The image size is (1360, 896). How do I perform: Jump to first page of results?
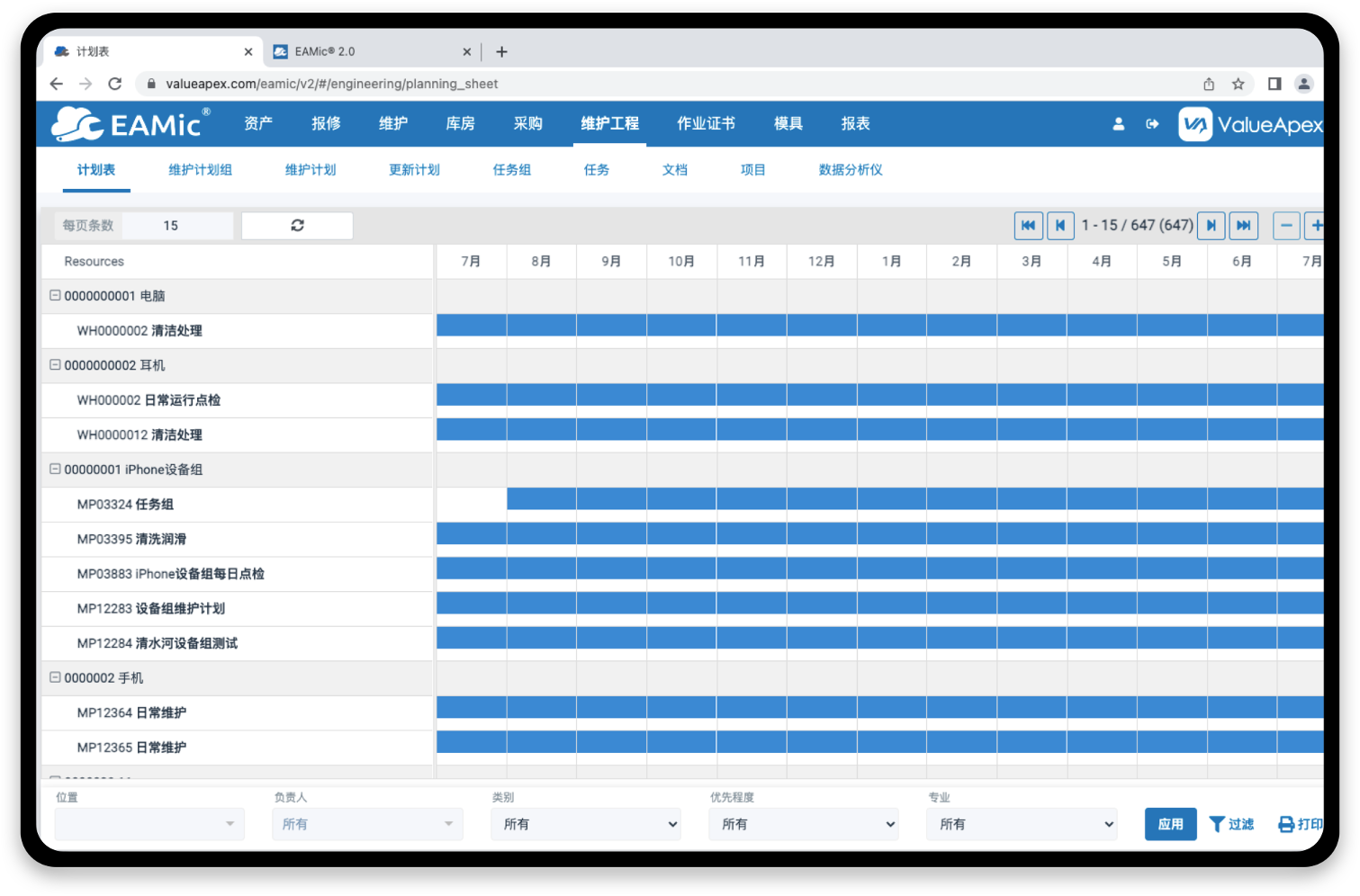pos(1028,226)
